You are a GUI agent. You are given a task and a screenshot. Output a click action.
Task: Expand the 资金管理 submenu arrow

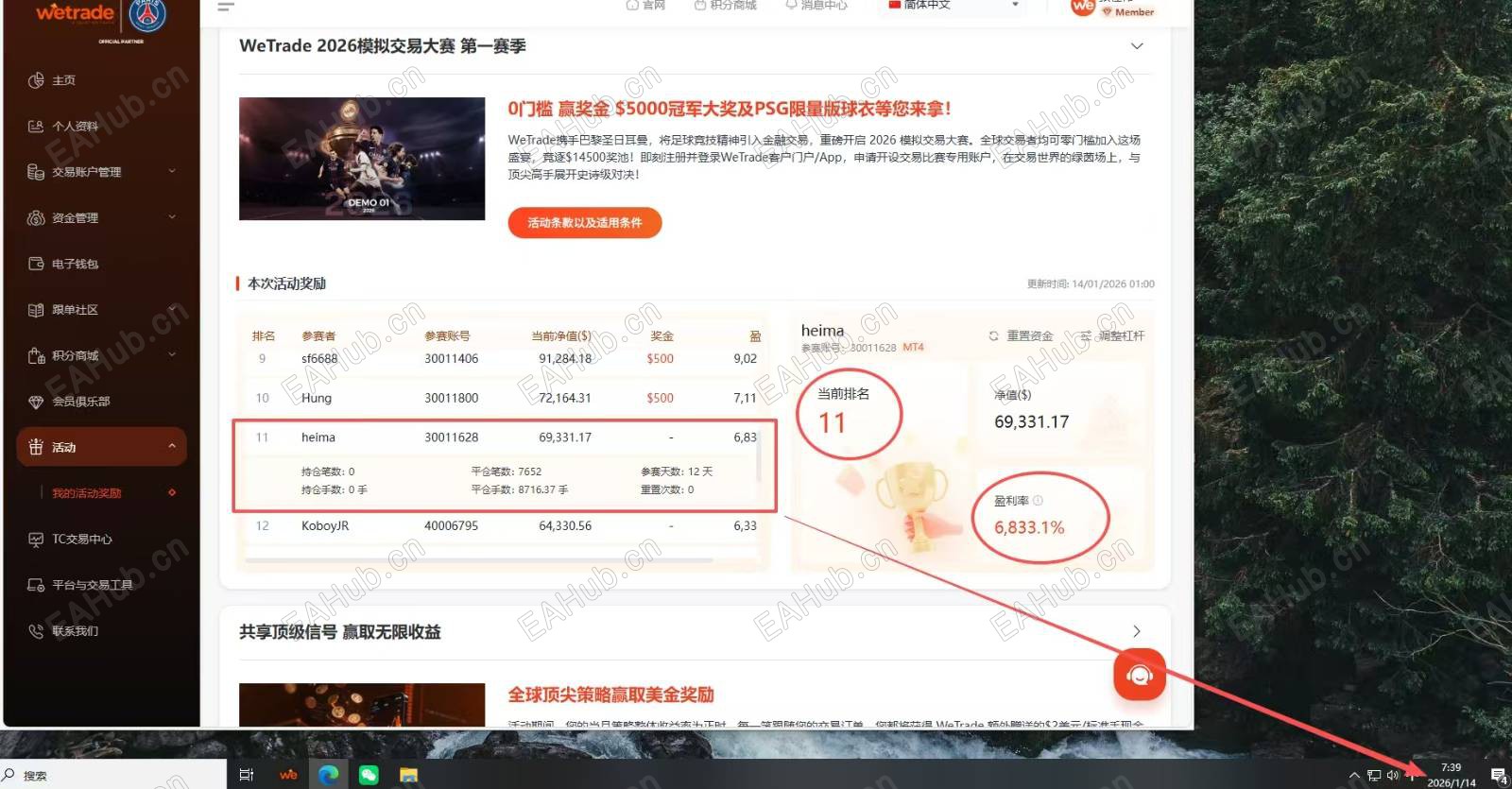pyautogui.click(x=172, y=217)
